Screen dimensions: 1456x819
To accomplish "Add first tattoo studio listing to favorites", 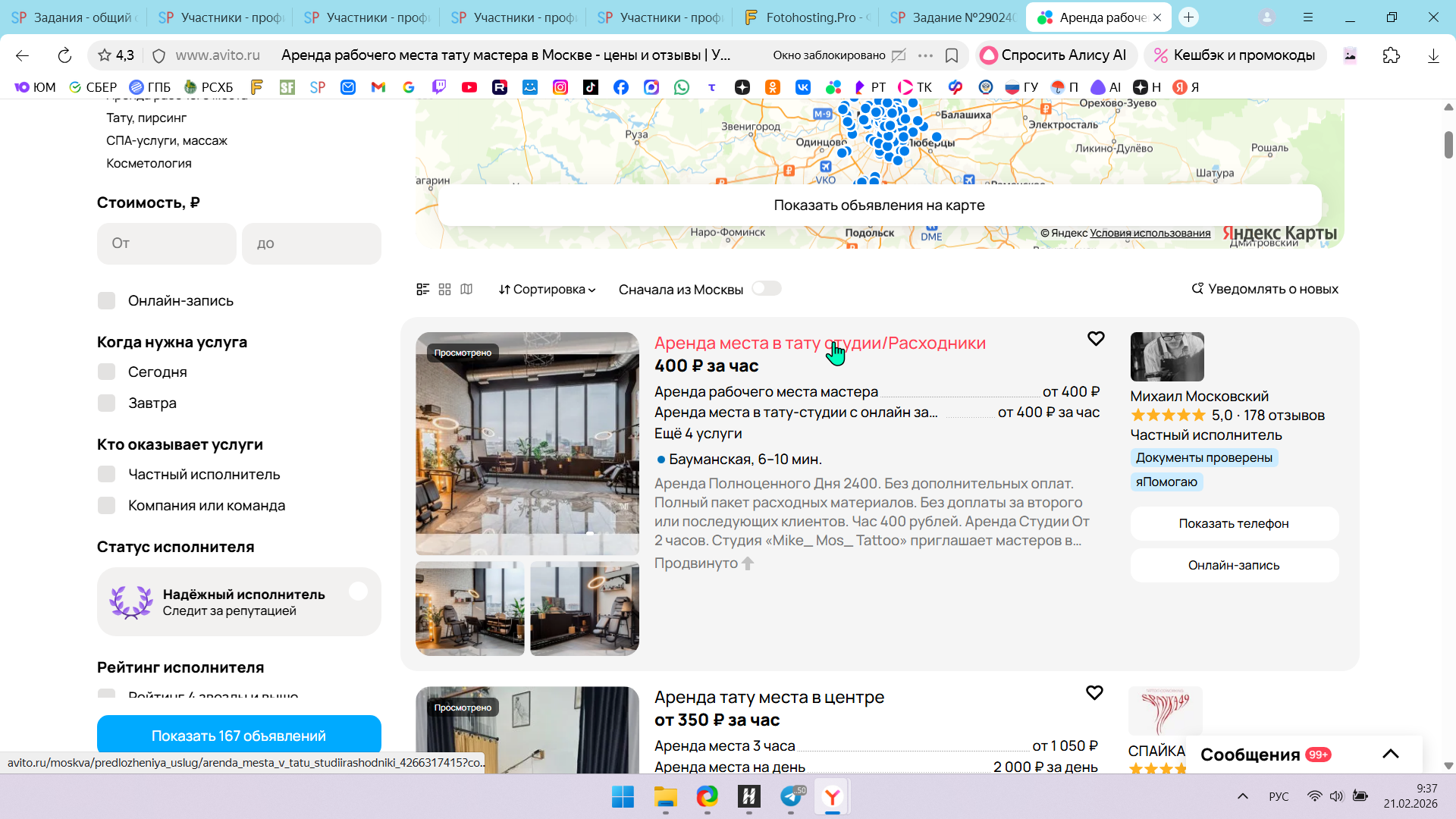I will (1095, 339).
